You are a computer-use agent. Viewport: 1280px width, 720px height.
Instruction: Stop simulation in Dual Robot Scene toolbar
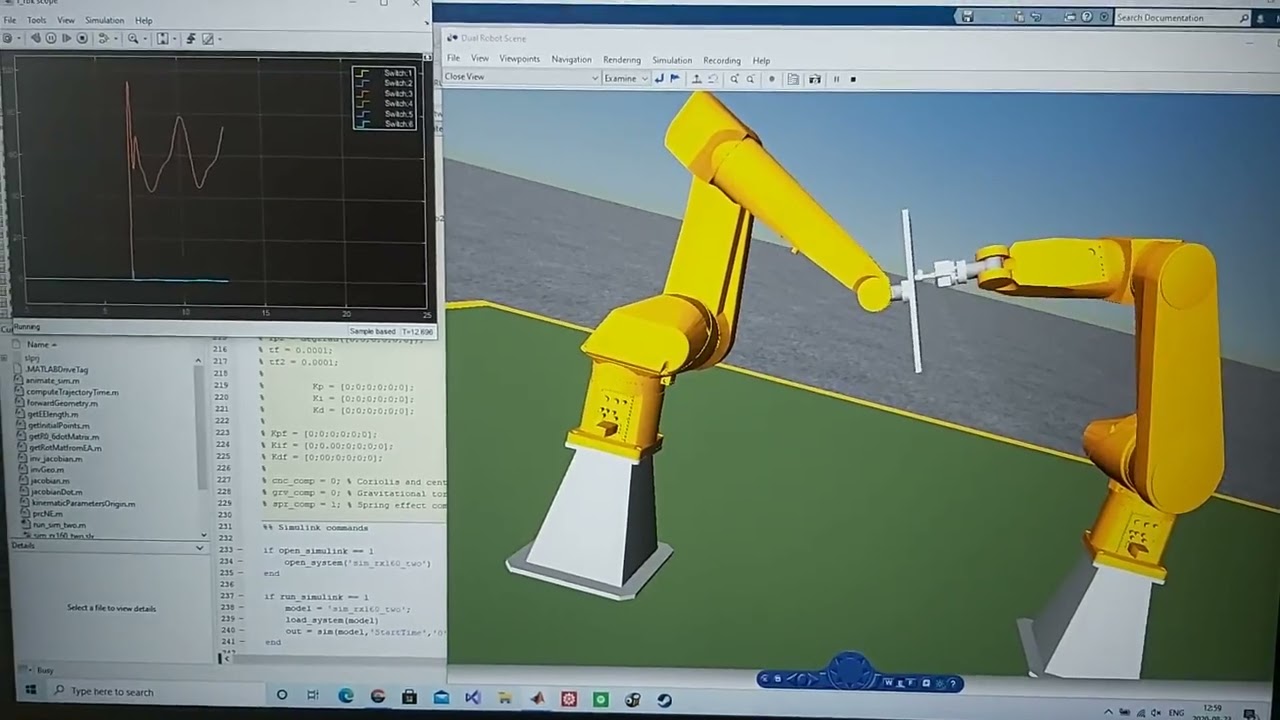point(853,79)
